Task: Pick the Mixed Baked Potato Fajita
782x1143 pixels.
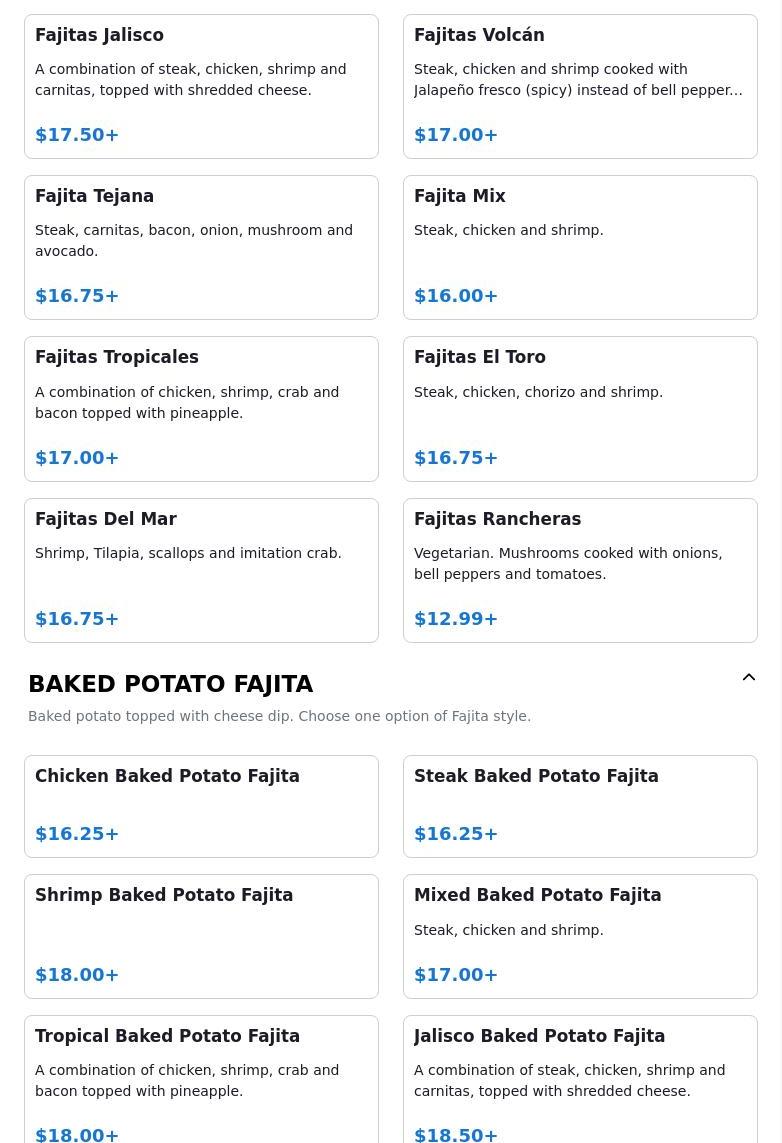Action: tap(580, 936)
